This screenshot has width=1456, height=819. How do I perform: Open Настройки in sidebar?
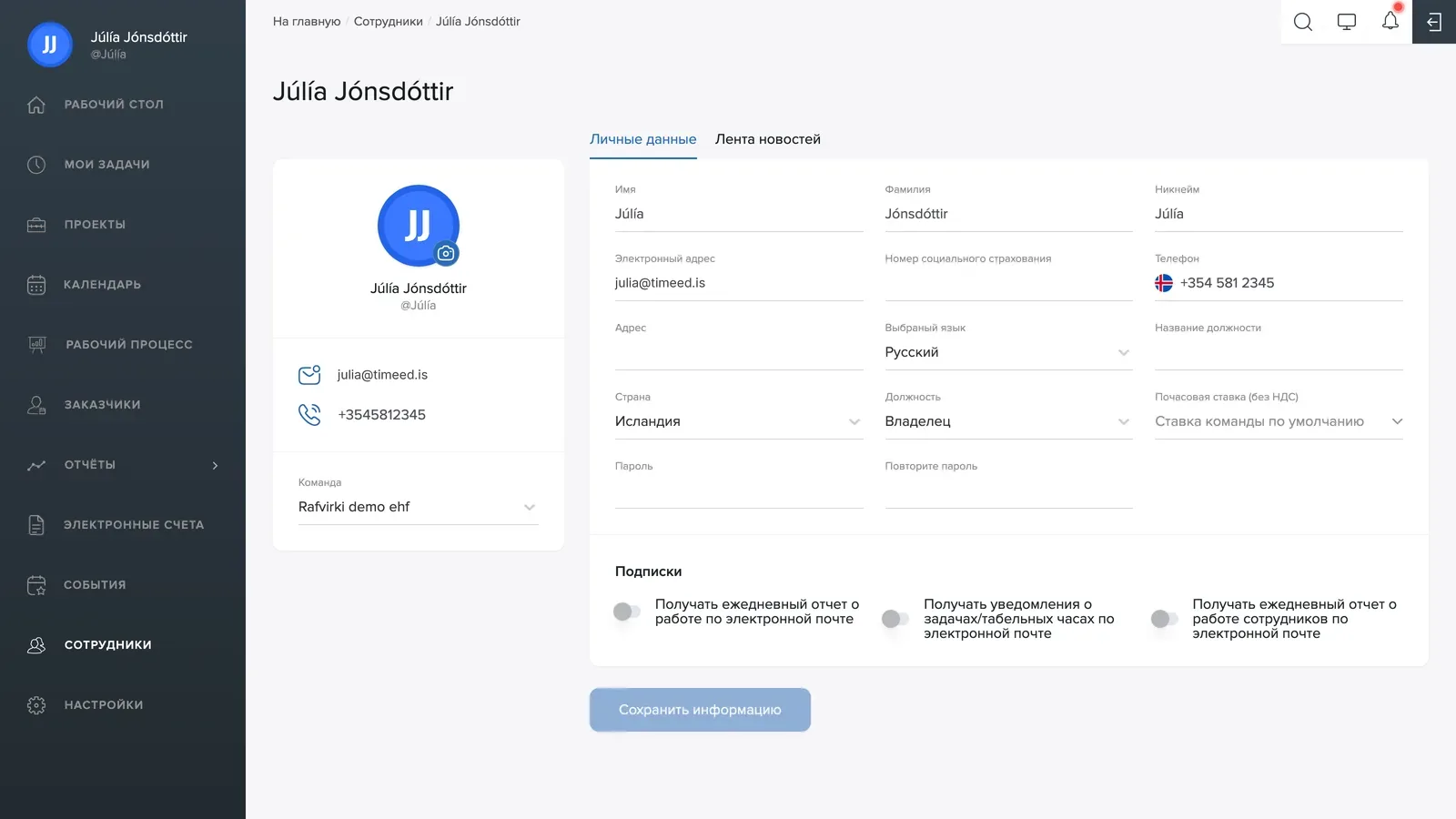tap(104, 705)
